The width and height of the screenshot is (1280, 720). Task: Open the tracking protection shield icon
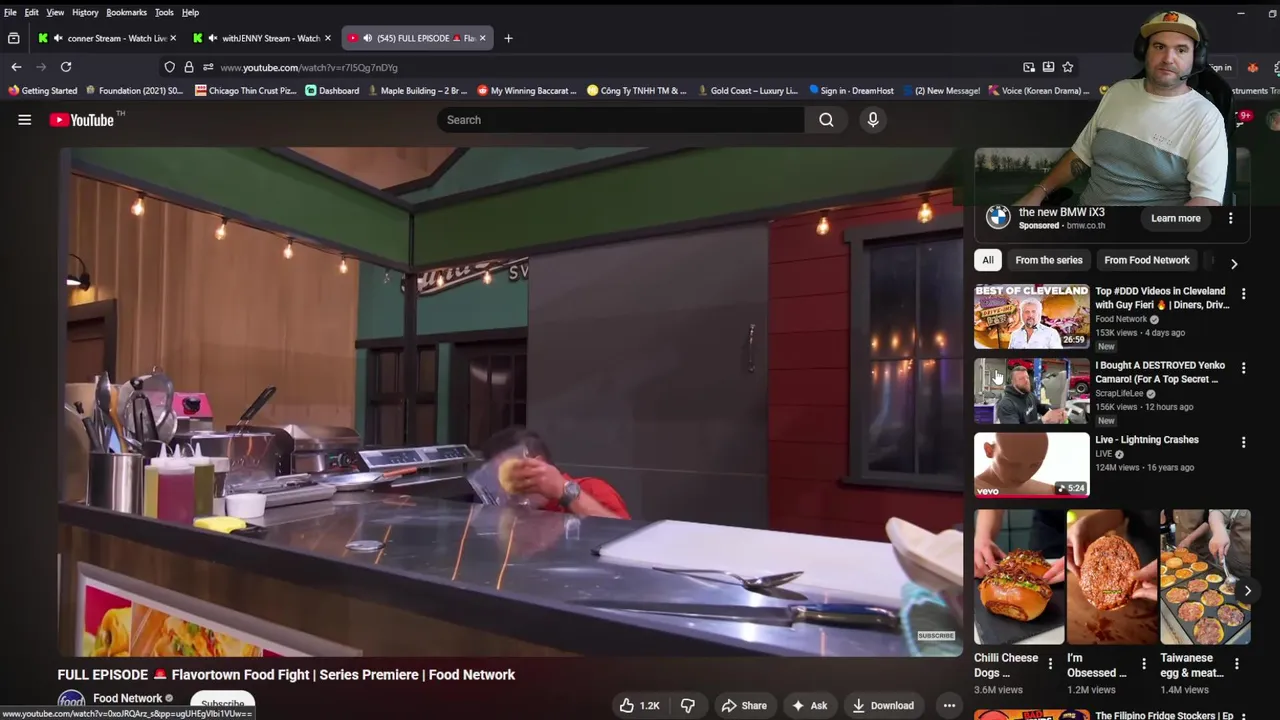(x=169, y=67)
